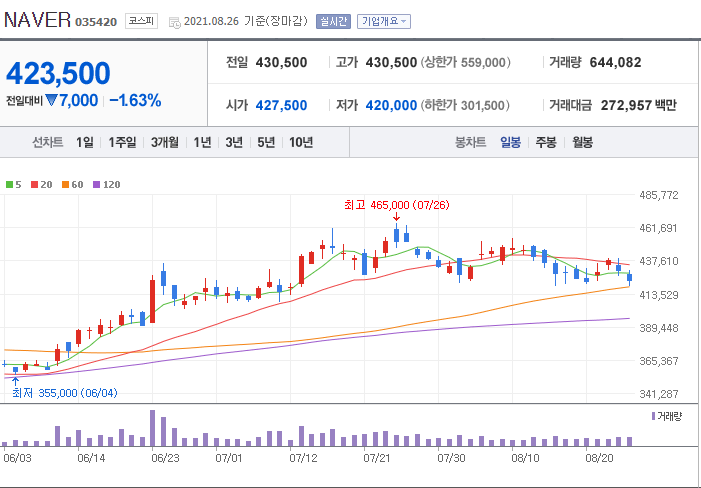The width and height of the screenshot is (701, 488).
Task: Click the stock code 035420
Action: [96, 22]
